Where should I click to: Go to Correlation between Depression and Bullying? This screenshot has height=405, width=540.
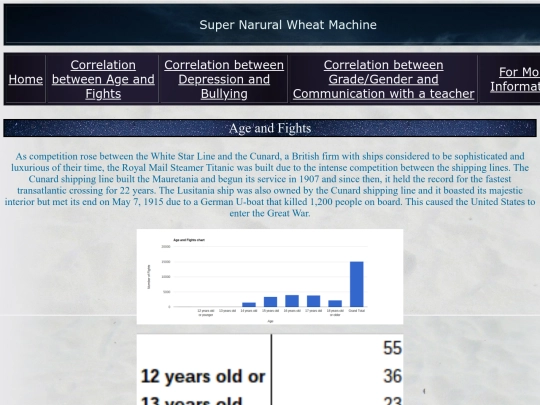(x=224, y=79)
